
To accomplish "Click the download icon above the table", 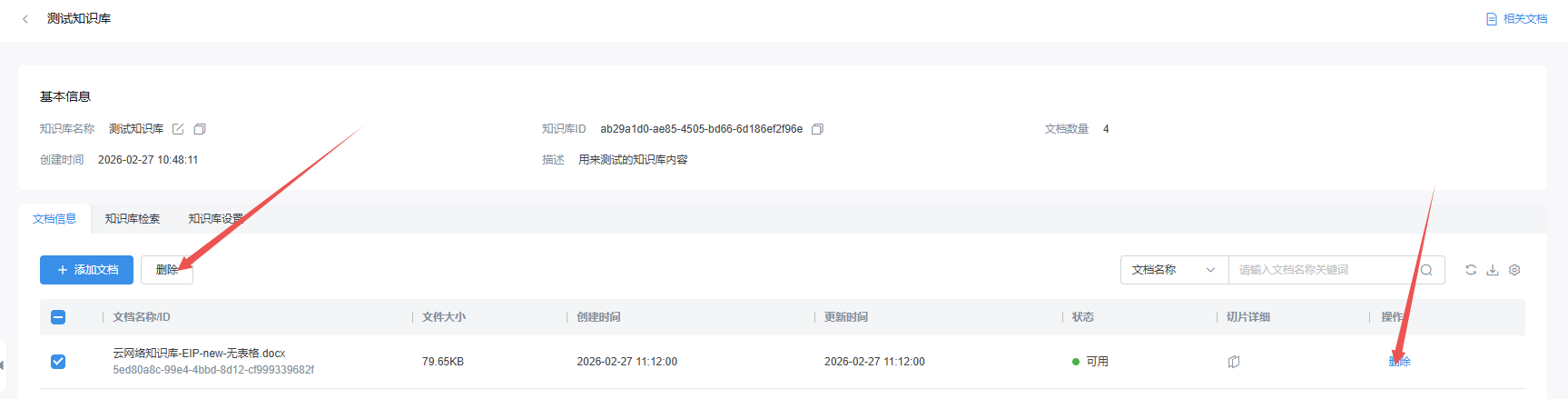I will tap(1493, 270).
